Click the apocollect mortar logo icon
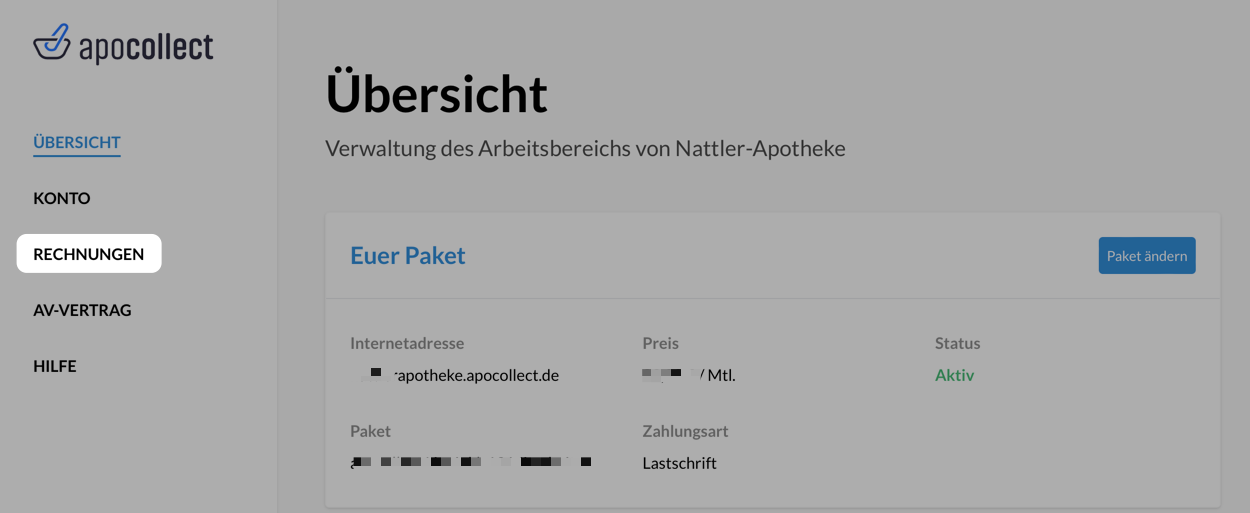Viewport: 1250px width, 513px height. pos(51,42)
